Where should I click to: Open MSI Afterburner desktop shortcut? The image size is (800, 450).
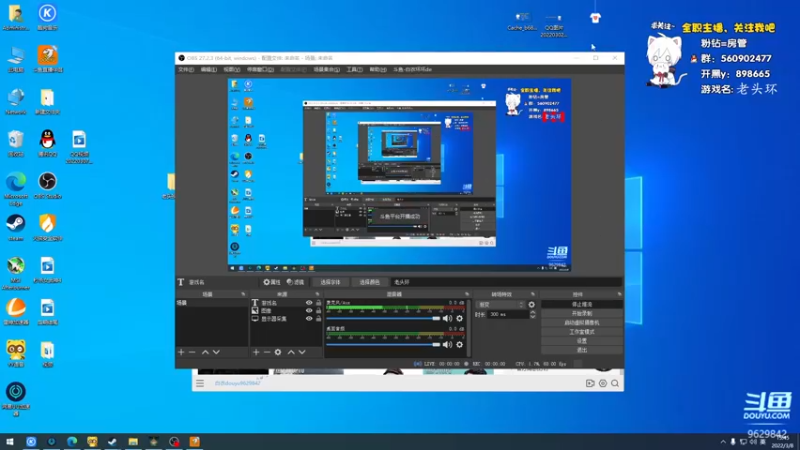(x=16, y=273)
